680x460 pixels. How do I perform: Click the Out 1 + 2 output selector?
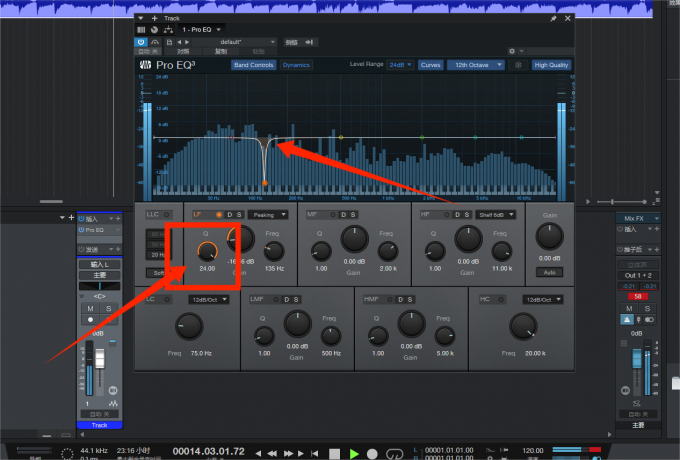[638, 275]
